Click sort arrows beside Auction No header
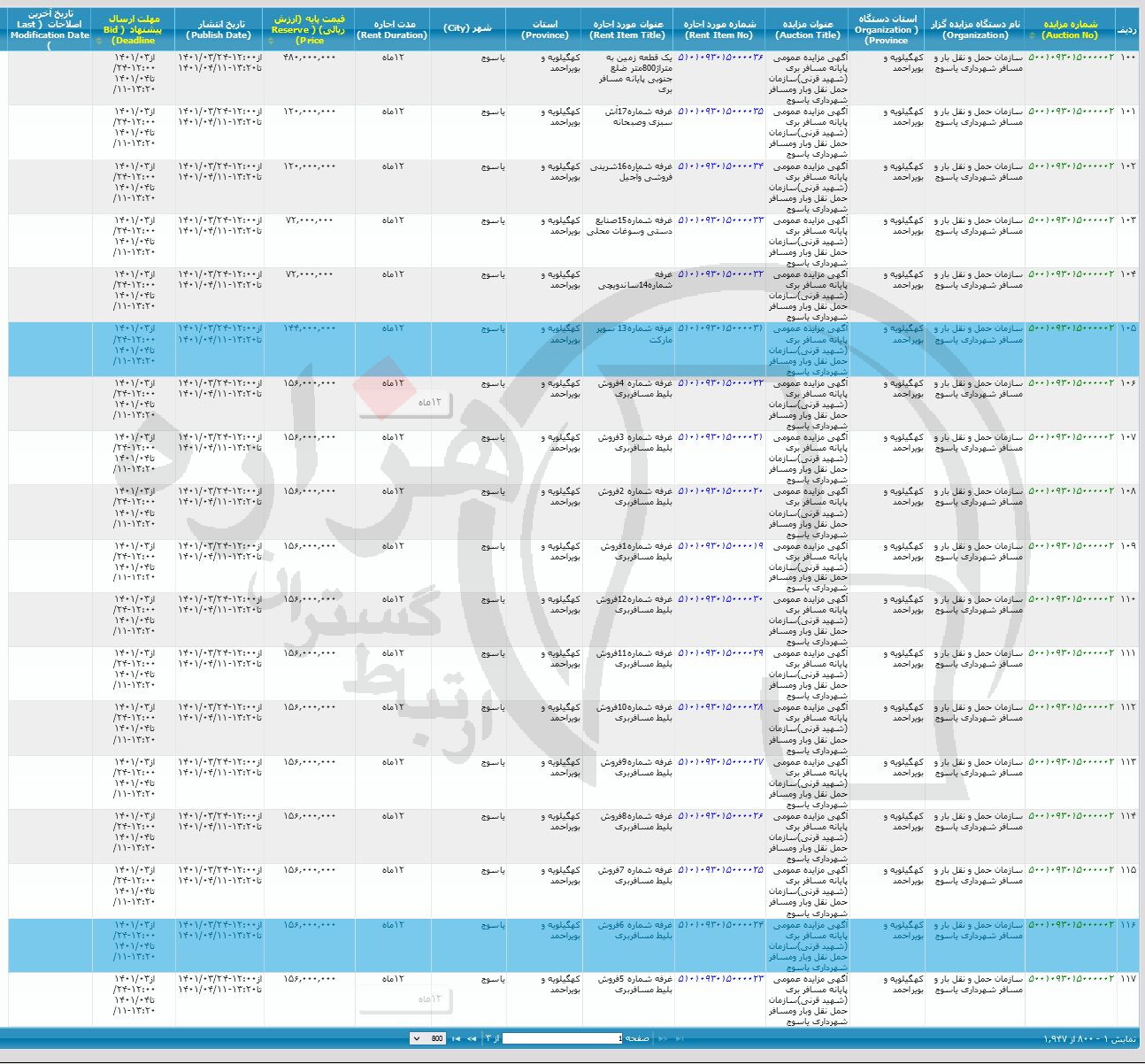 click(1032, 36)
